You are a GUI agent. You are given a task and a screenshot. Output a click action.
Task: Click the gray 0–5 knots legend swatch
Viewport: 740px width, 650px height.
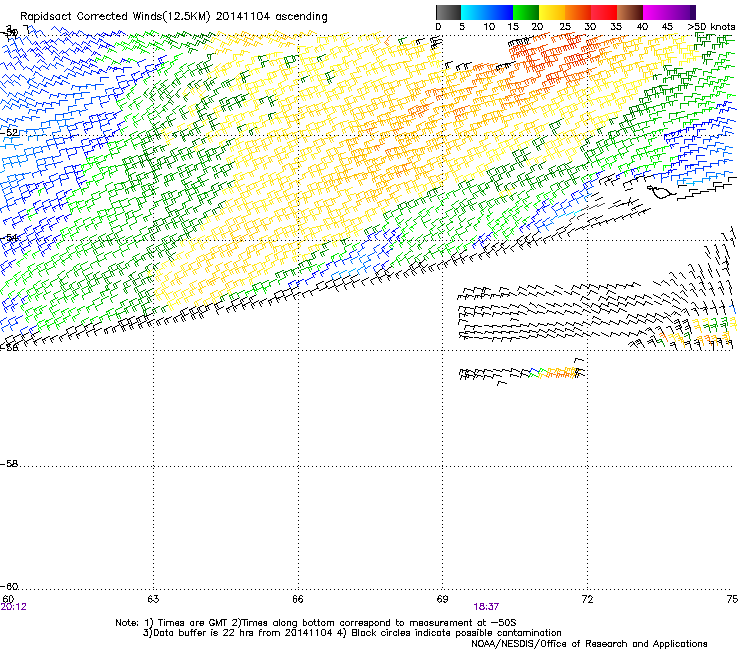pos(448,12)
